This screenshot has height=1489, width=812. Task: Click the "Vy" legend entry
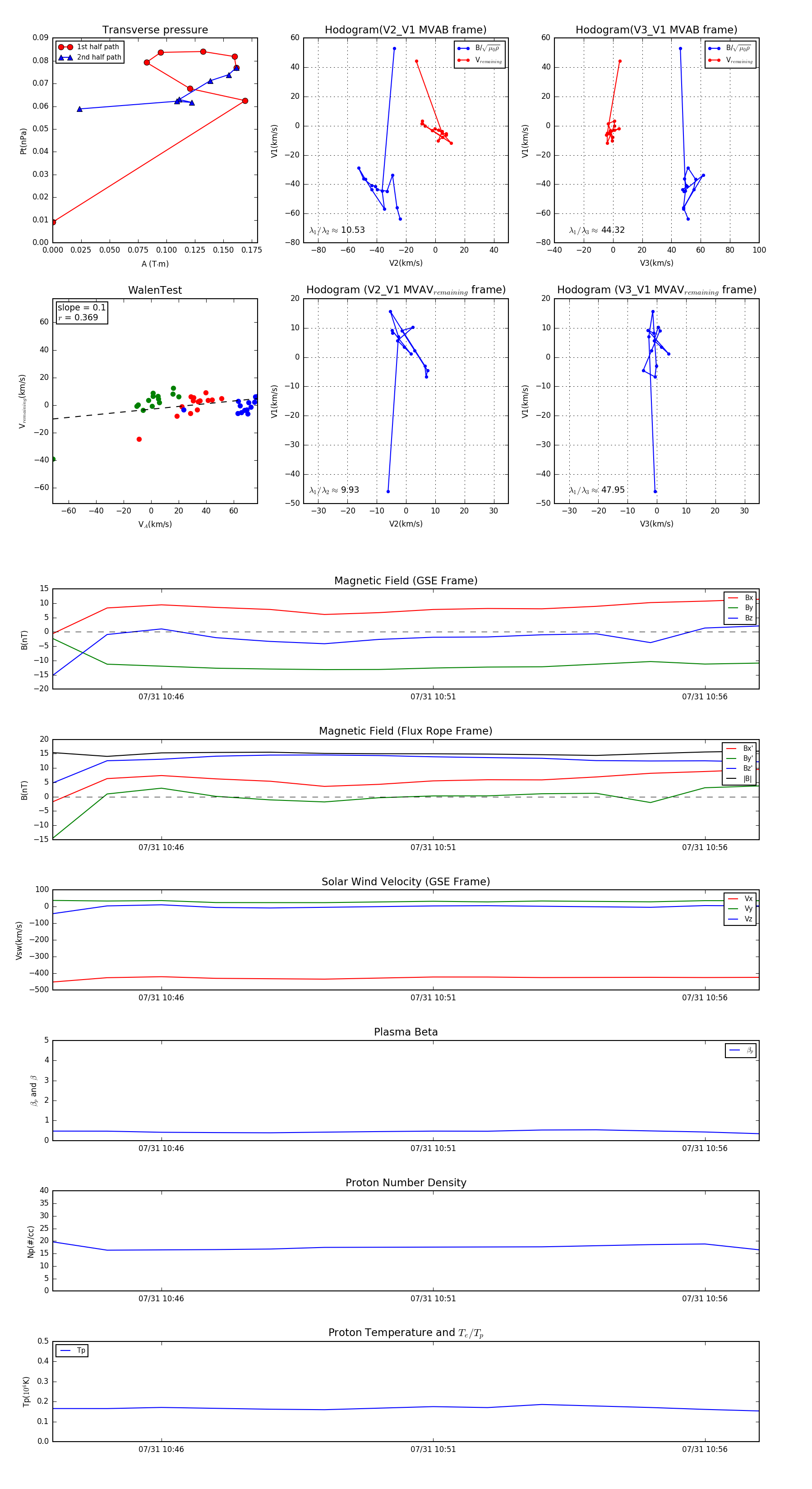[x=740, y=909]
